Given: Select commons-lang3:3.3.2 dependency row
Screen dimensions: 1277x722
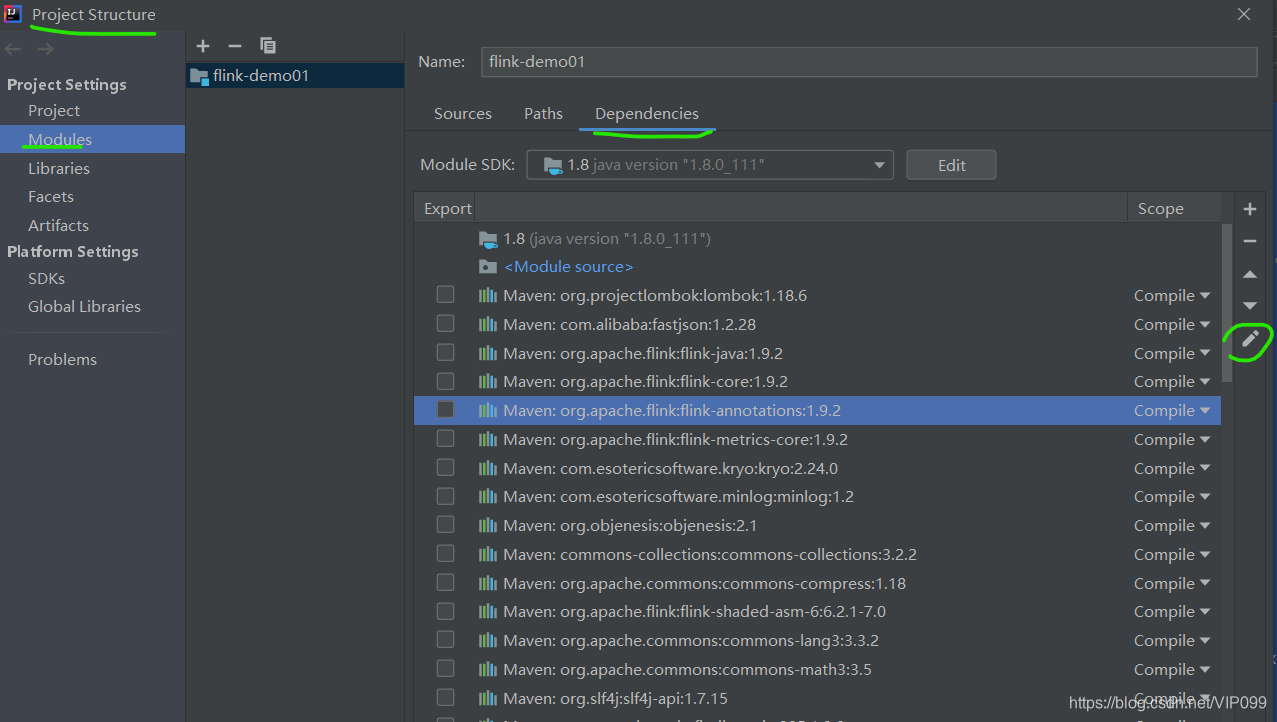Looking at the screenshot, I should pos(817,640).
